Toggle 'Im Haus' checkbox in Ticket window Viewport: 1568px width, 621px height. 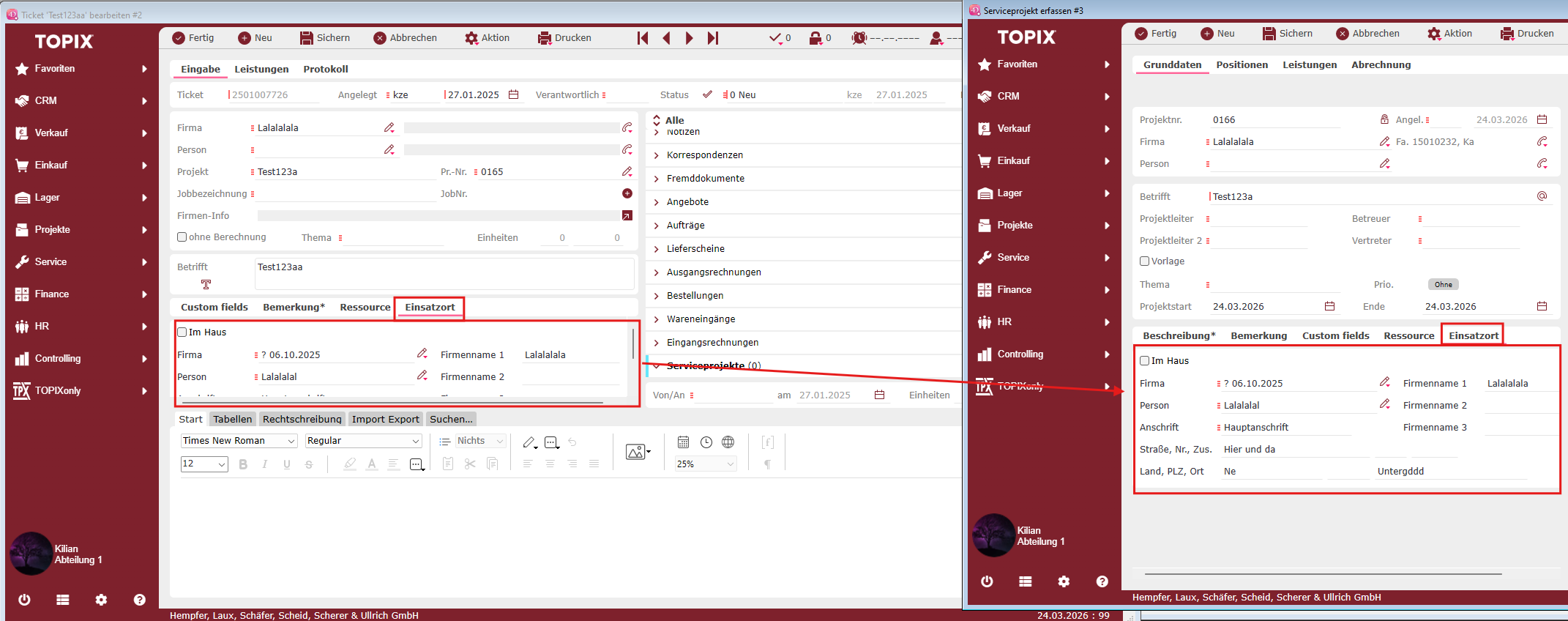pos(182,332)
